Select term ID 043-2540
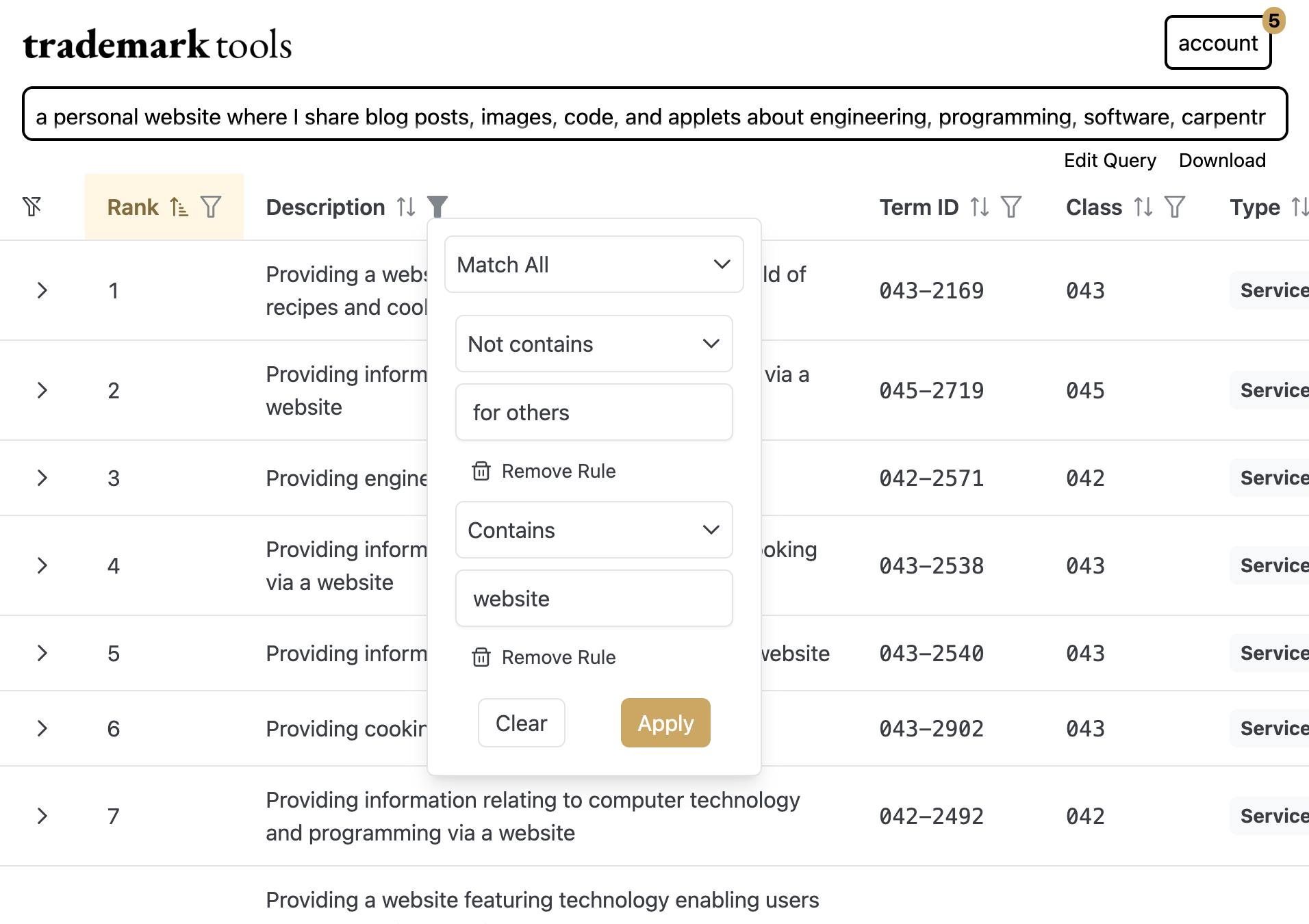Screen dimensions: 1309x924 932,653
